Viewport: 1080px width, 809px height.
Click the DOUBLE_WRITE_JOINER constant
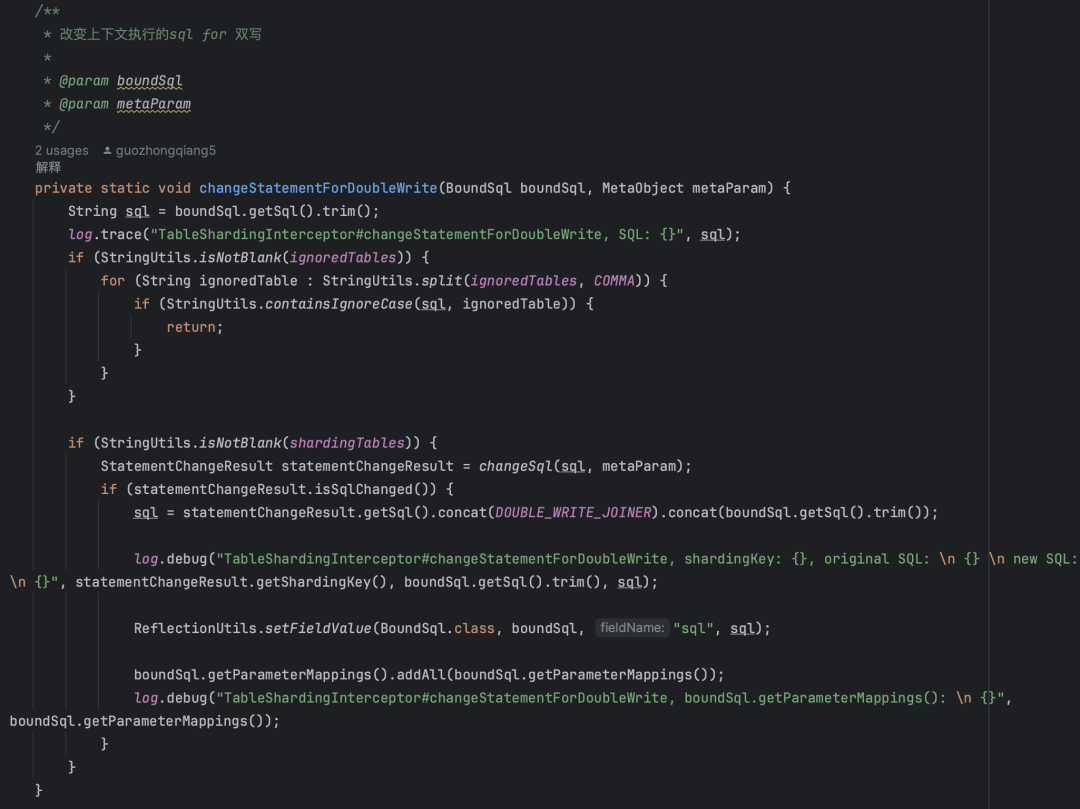coord(573,512)
